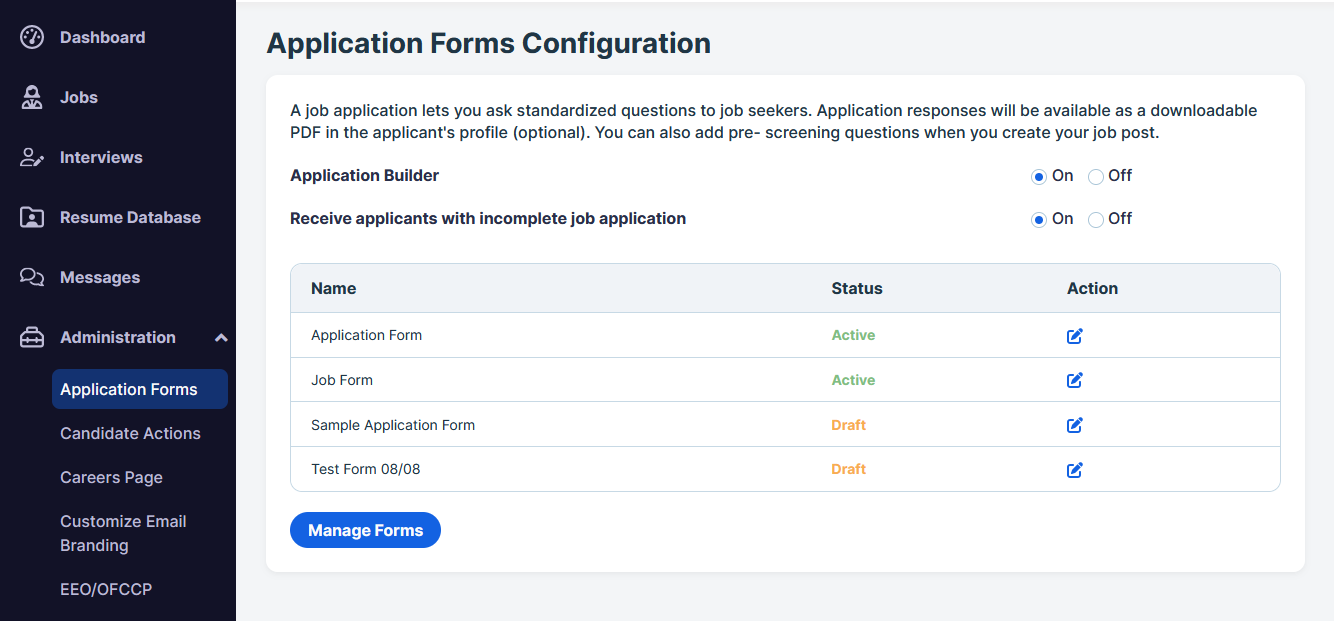
Task: Click the 'Job Form' name cell
Action: (342, 380)
